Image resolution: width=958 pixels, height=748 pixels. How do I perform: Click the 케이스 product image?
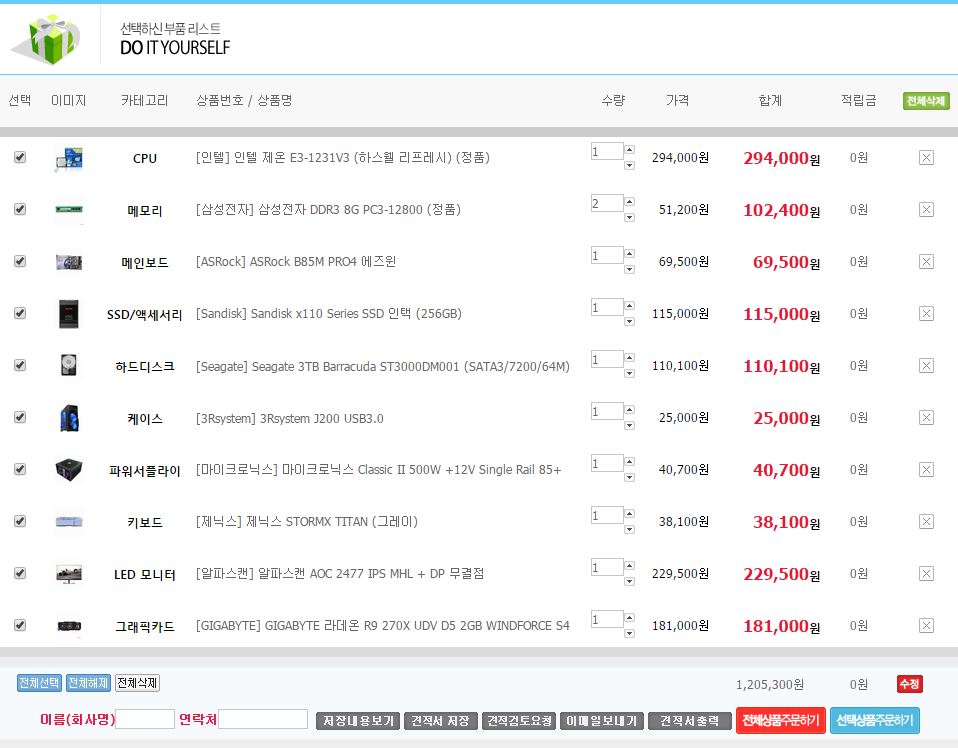click(68, 418)
